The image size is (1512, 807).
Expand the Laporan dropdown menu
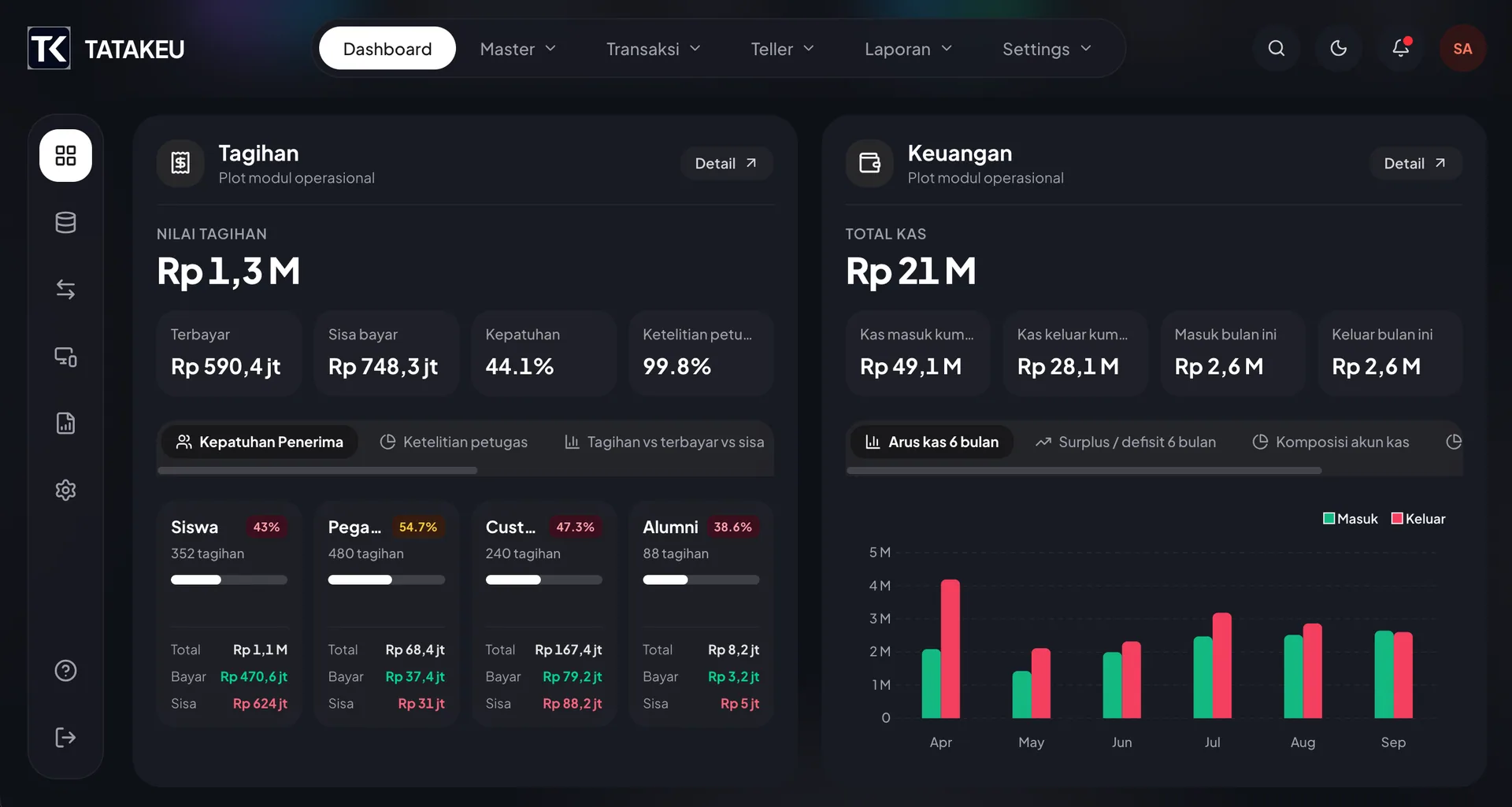tap(908, 49)
